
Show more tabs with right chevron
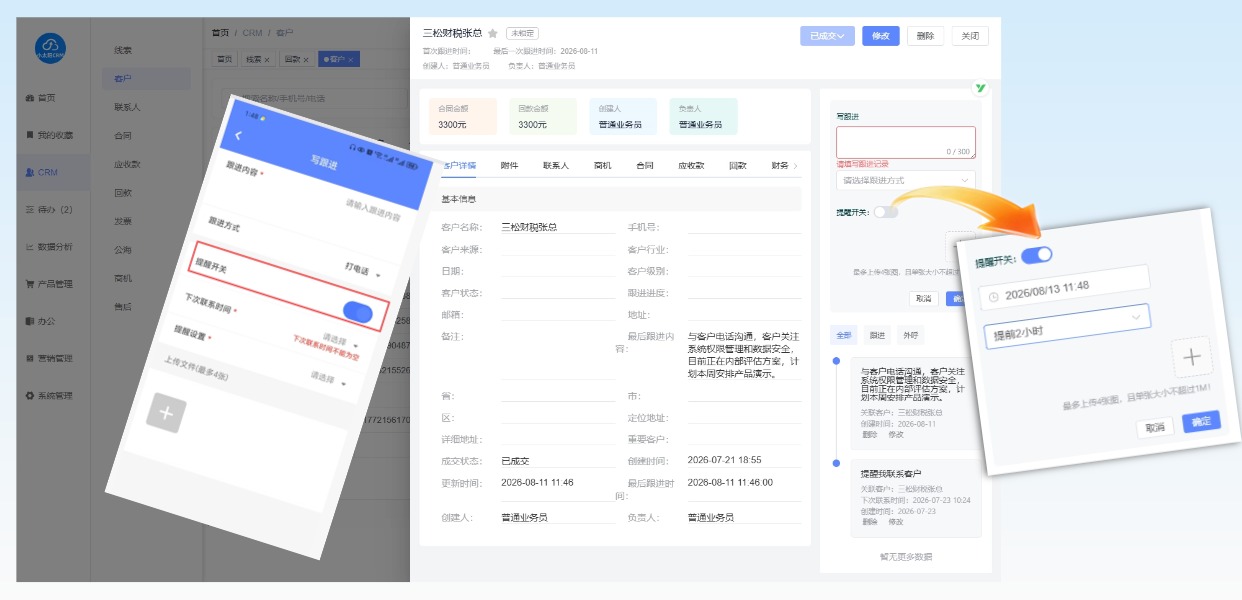(796, 166)
